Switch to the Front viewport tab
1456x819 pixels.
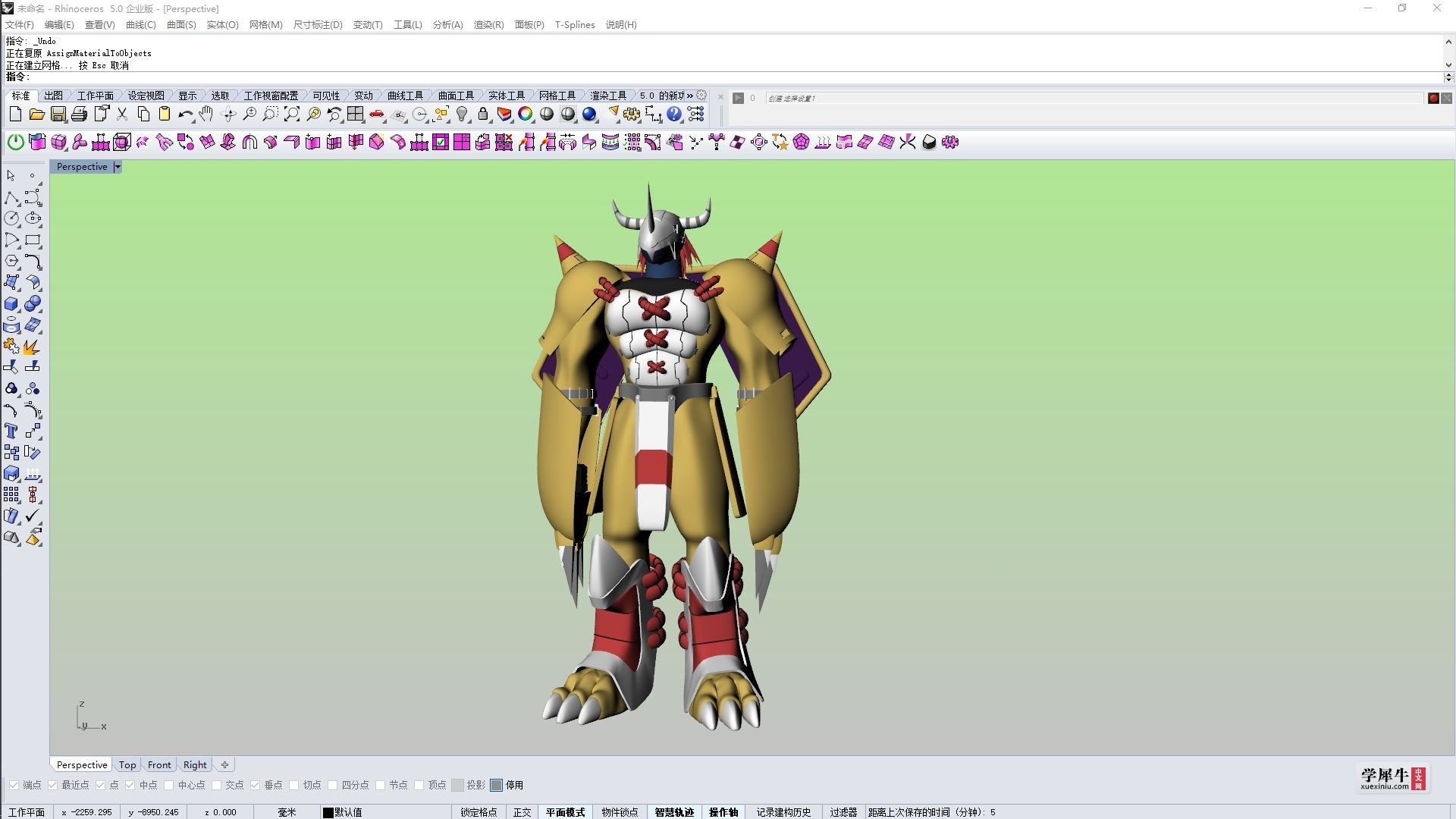pyautogui.click(x=159, y=764)
